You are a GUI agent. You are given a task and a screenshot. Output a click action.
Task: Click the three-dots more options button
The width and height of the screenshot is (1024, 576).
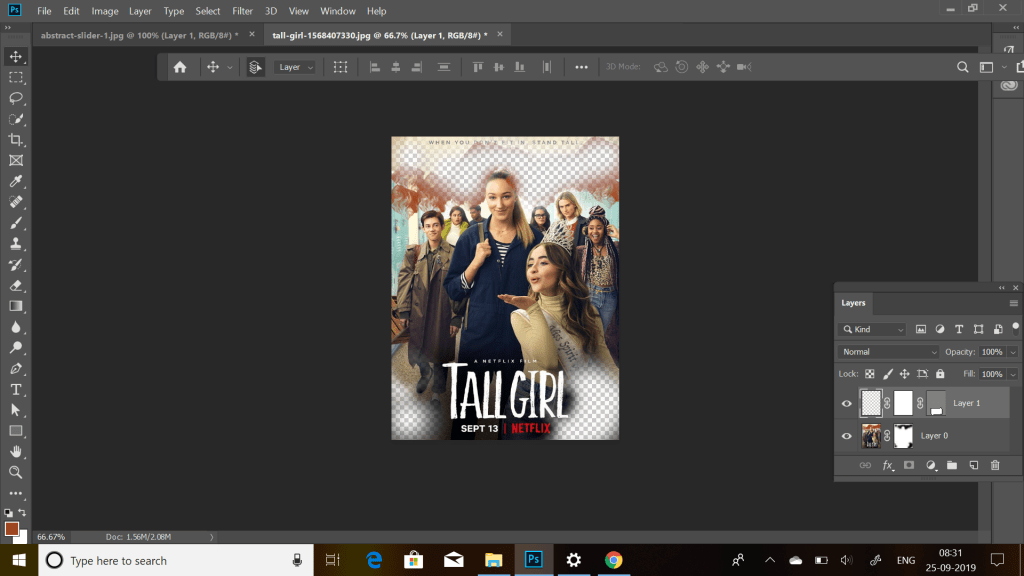(581, 67)
